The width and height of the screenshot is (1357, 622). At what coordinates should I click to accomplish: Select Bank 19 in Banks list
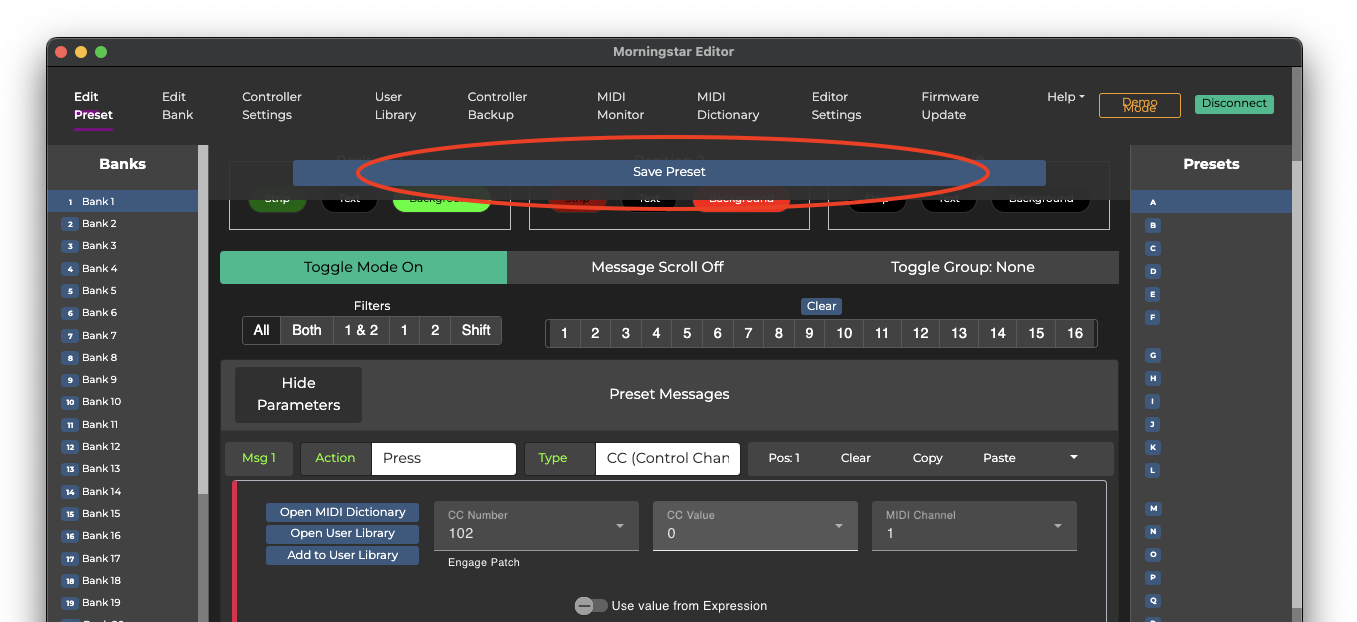(x=122, y=603)
